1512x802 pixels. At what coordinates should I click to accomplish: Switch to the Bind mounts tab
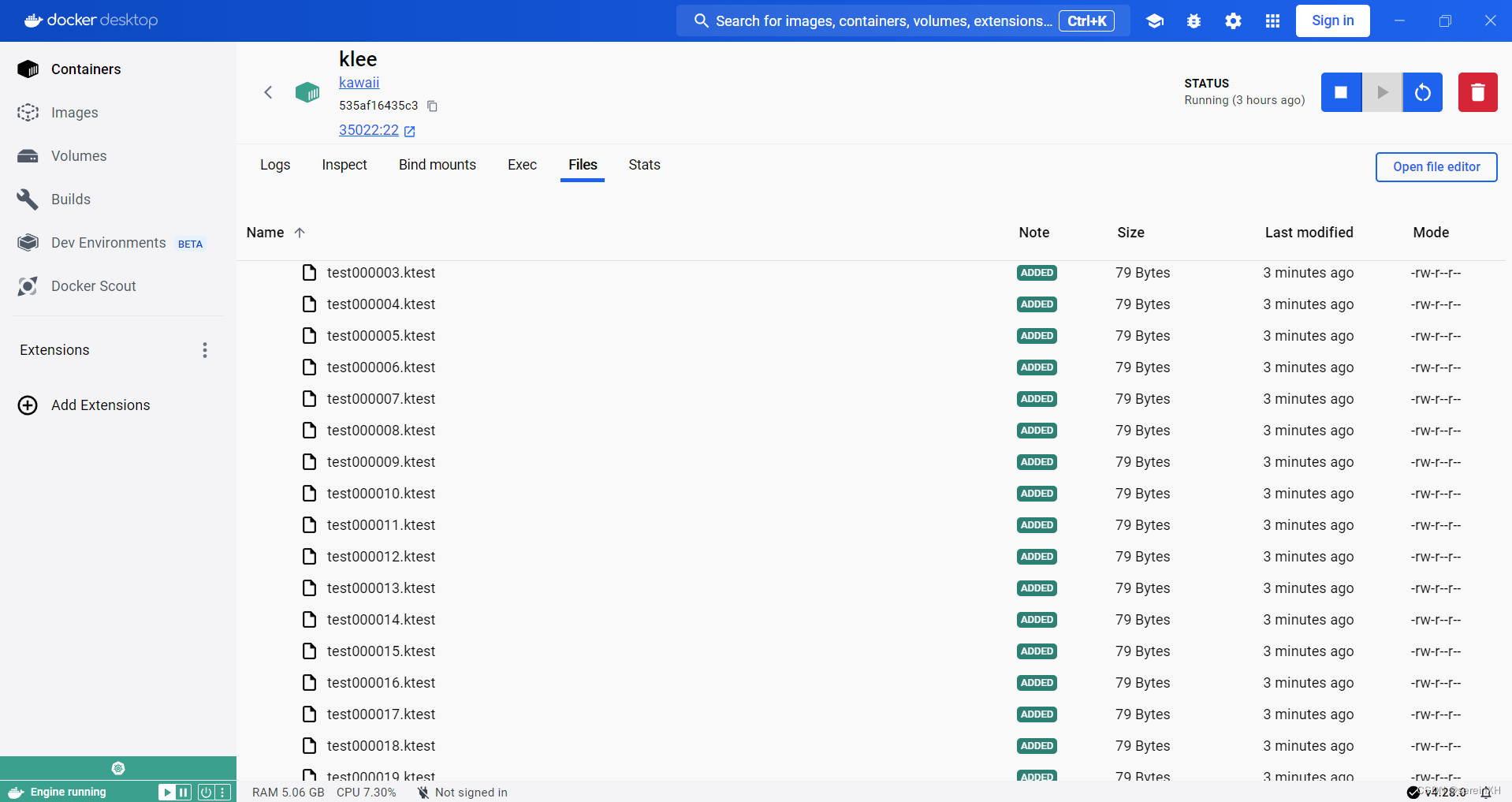(x=438, y=165)
